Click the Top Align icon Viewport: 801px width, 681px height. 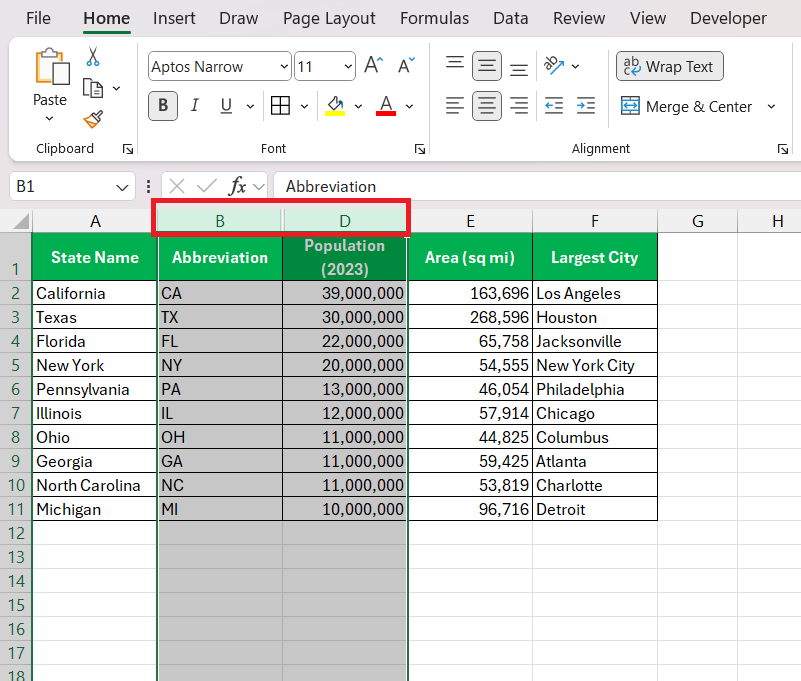455,65
